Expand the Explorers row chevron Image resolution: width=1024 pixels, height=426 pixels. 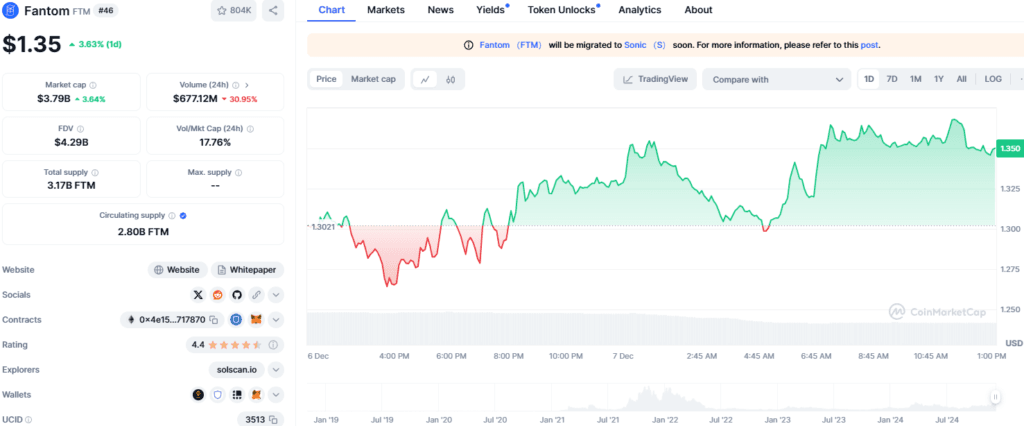tap(276, 369)
